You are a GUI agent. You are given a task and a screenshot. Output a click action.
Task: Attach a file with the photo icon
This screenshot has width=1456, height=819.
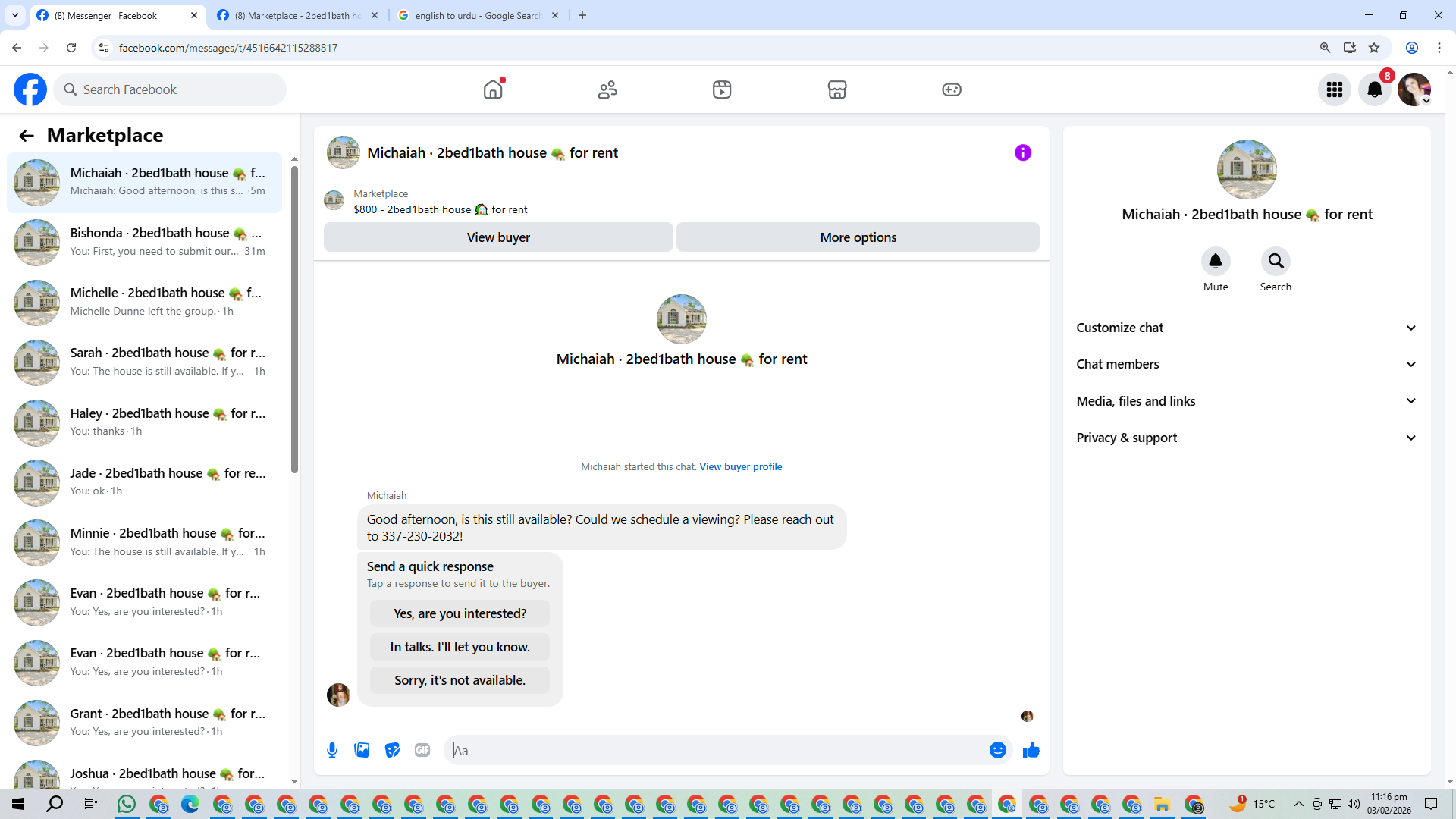click(x=362, y=750)
